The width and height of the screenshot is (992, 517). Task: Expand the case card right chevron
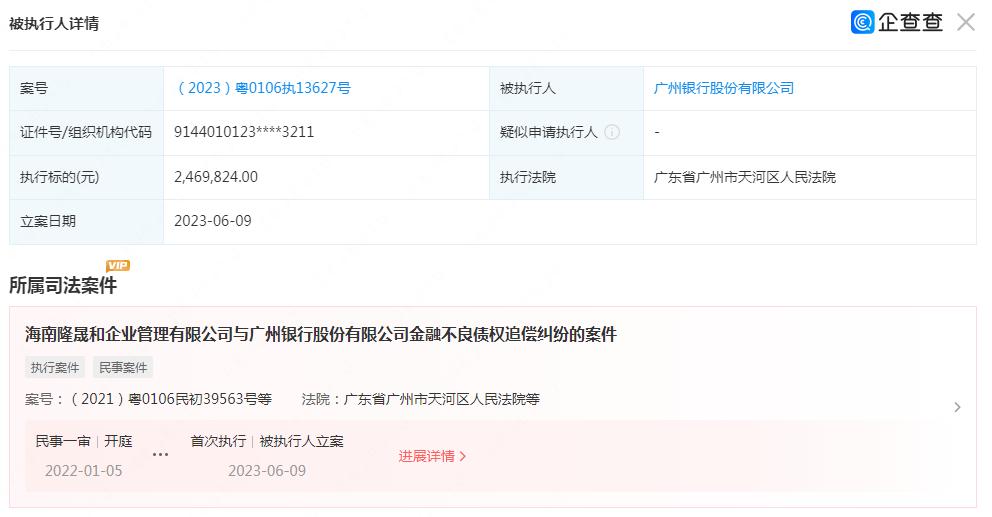(957, 408)
